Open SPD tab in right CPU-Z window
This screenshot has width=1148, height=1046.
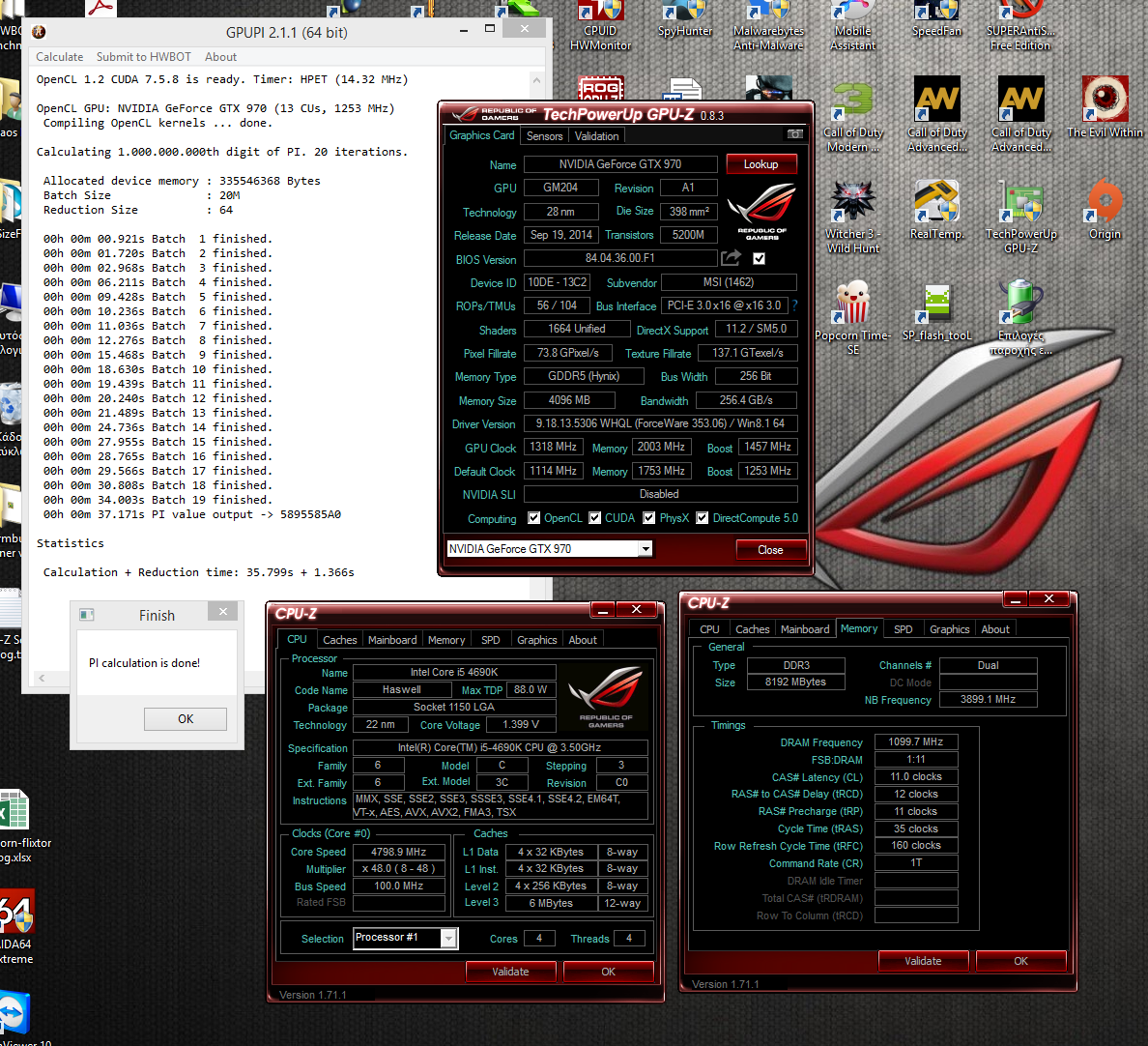[x=904, y=629]
